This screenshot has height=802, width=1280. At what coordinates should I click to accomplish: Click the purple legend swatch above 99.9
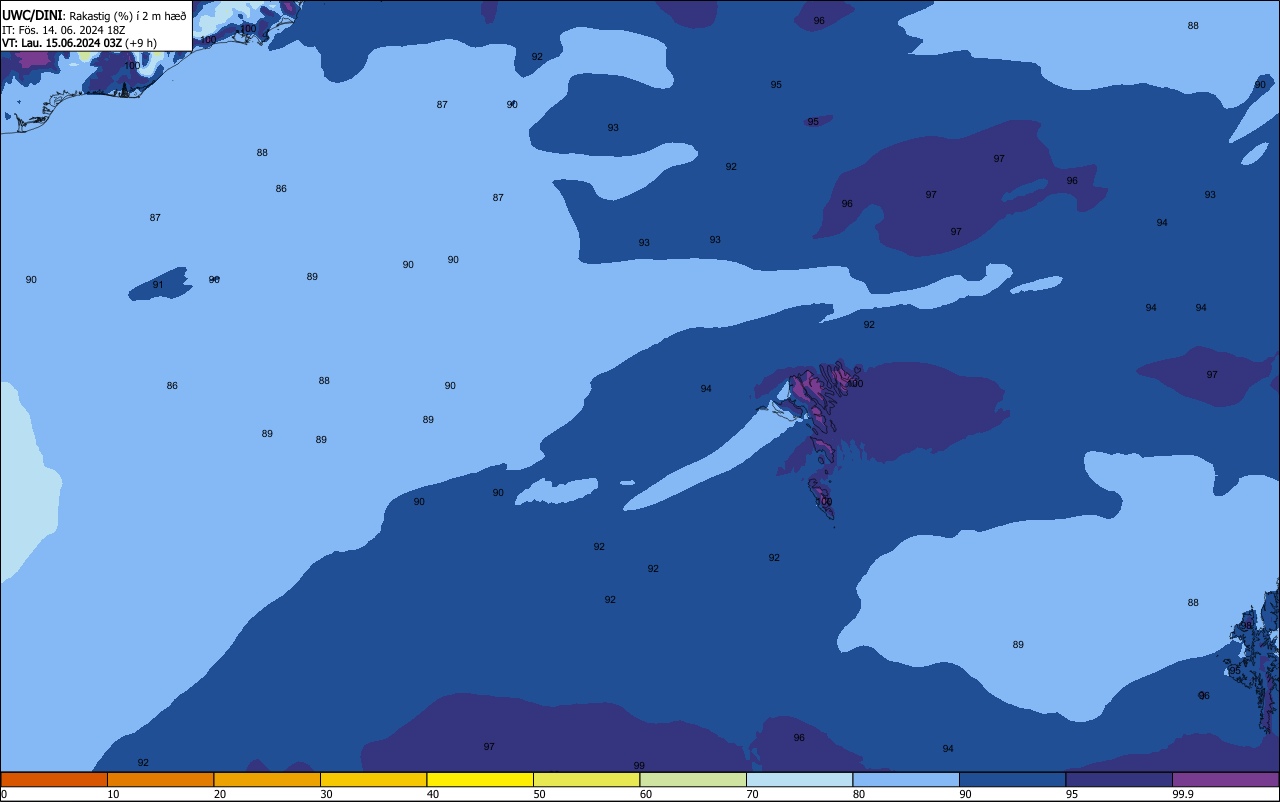click(1225, 779)
